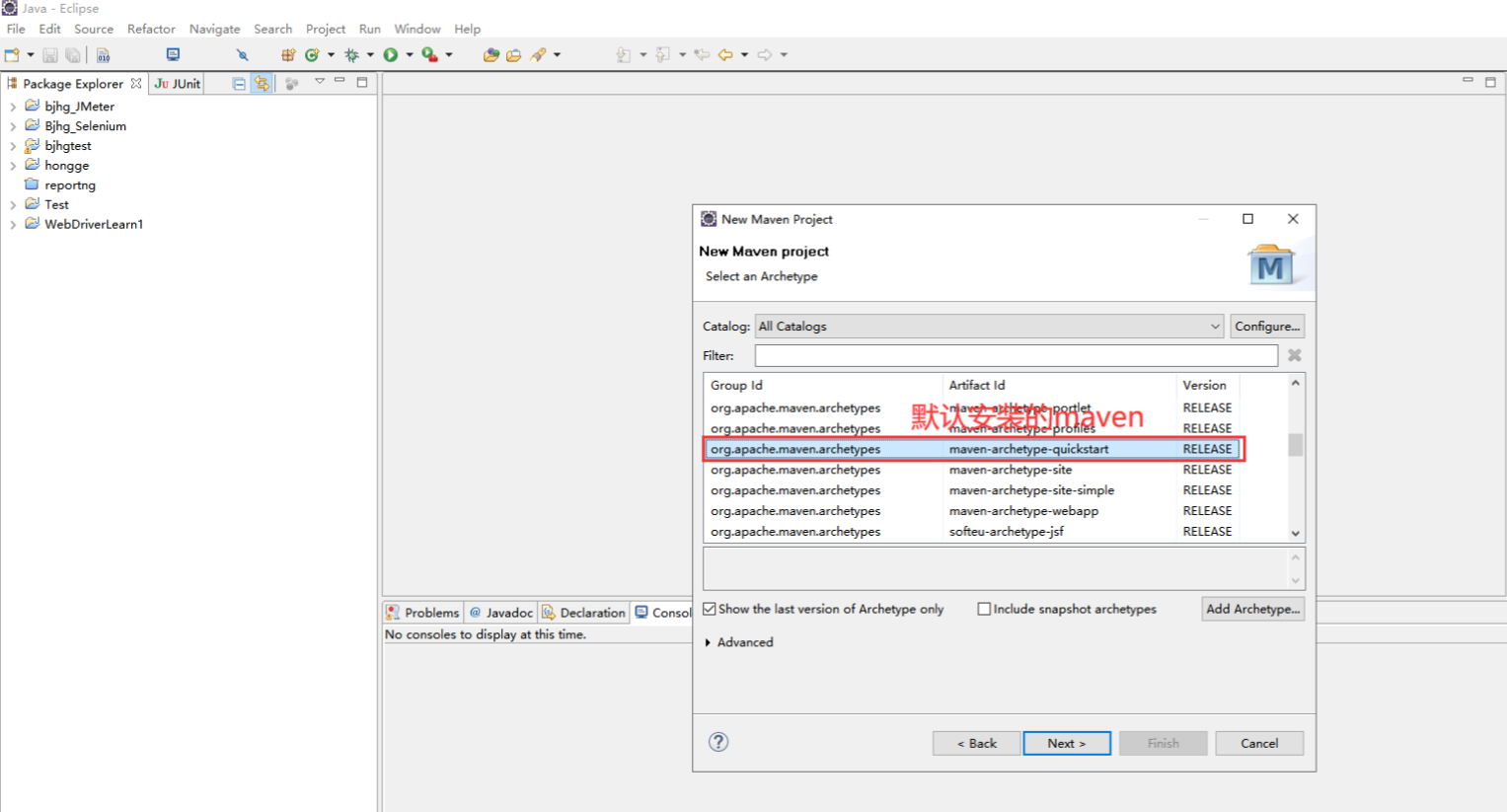Clear the archetype filter with X icon
1507x812 pixels.
(x=1294, y=355)
